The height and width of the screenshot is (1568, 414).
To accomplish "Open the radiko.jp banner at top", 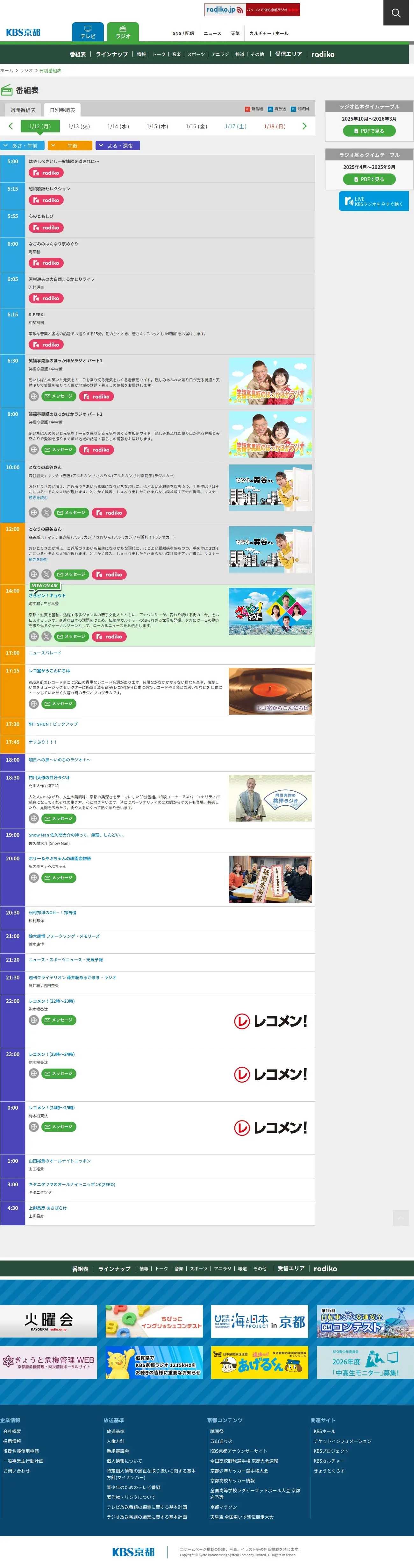I will tap(252, 10).
